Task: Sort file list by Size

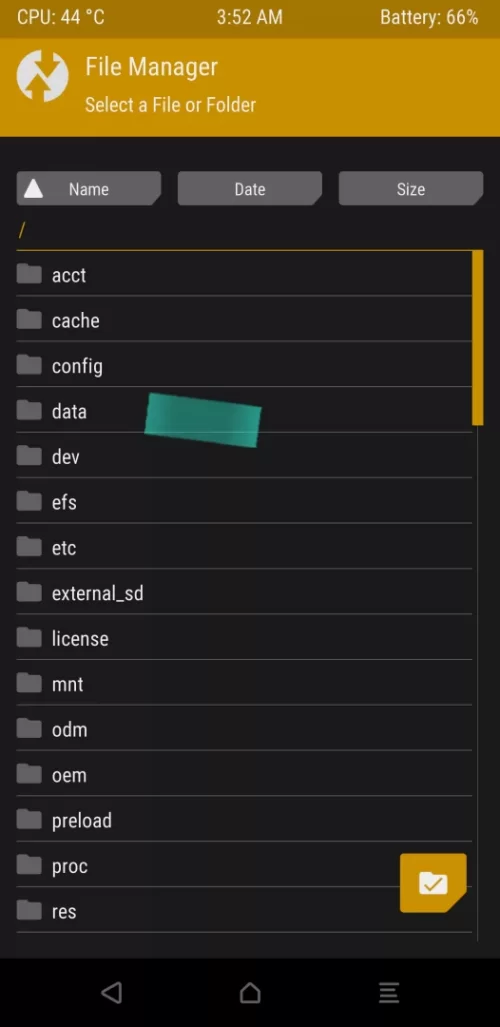Action: (x=411, y=189)
